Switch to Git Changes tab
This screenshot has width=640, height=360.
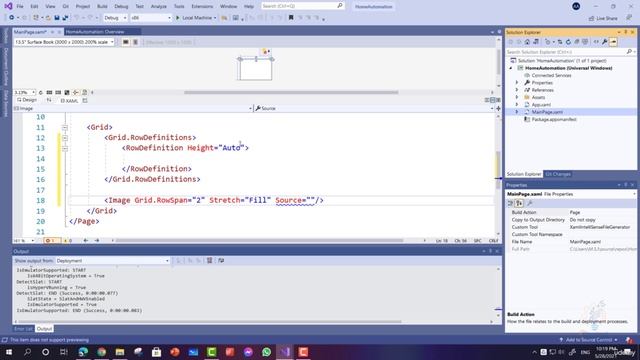pos(558,174)
